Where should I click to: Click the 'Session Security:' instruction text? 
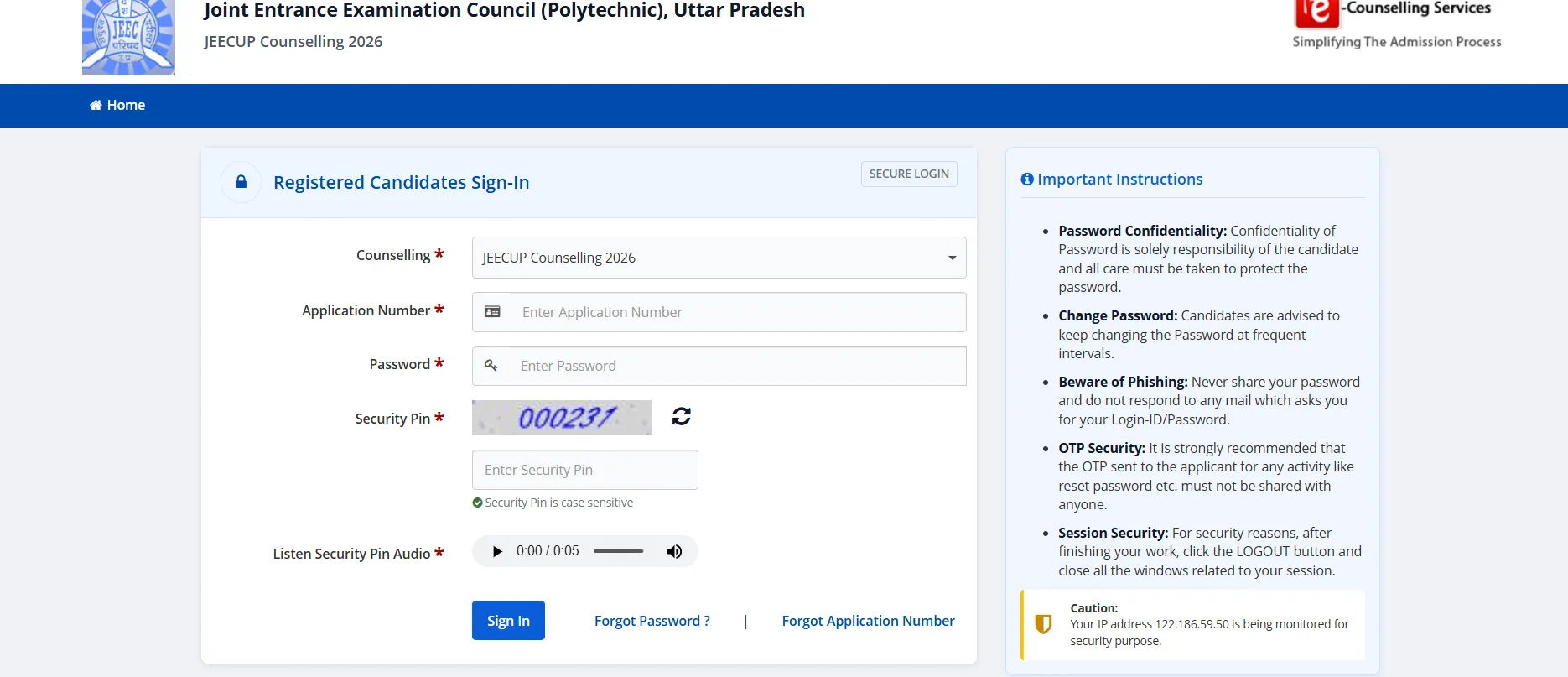(x=1113, y=533)
